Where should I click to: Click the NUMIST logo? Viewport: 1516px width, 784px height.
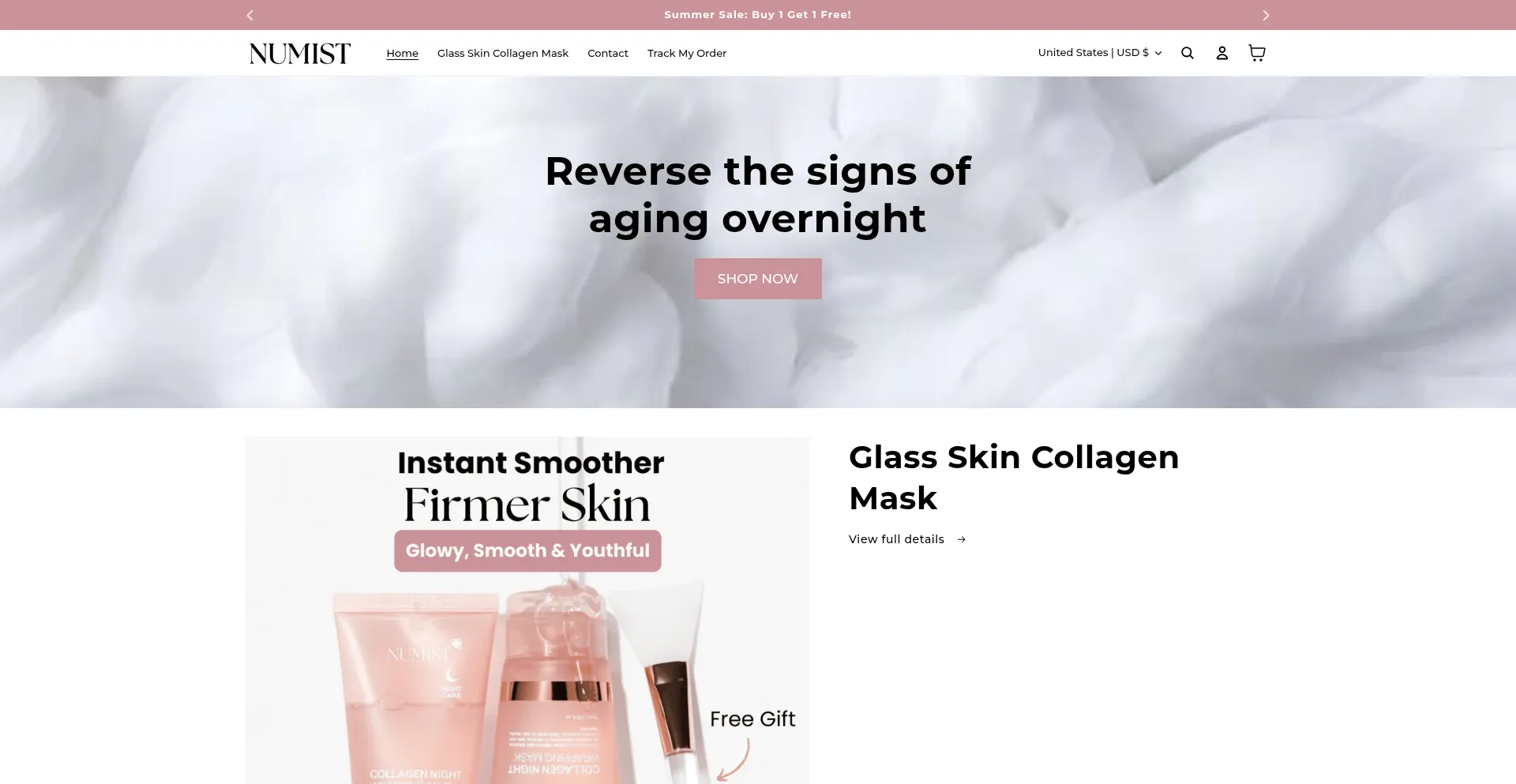pyautogui.click(x=299, y=53)
